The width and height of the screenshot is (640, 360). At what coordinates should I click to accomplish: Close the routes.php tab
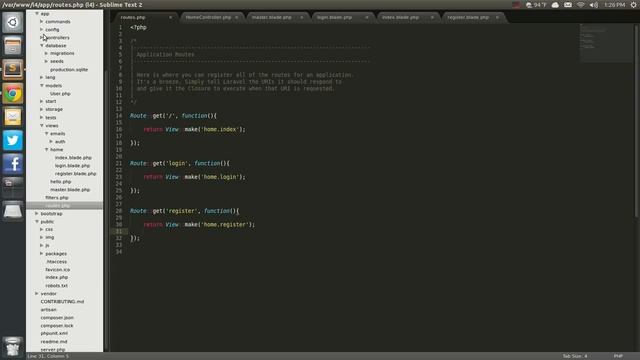click(x=170, y=18)
